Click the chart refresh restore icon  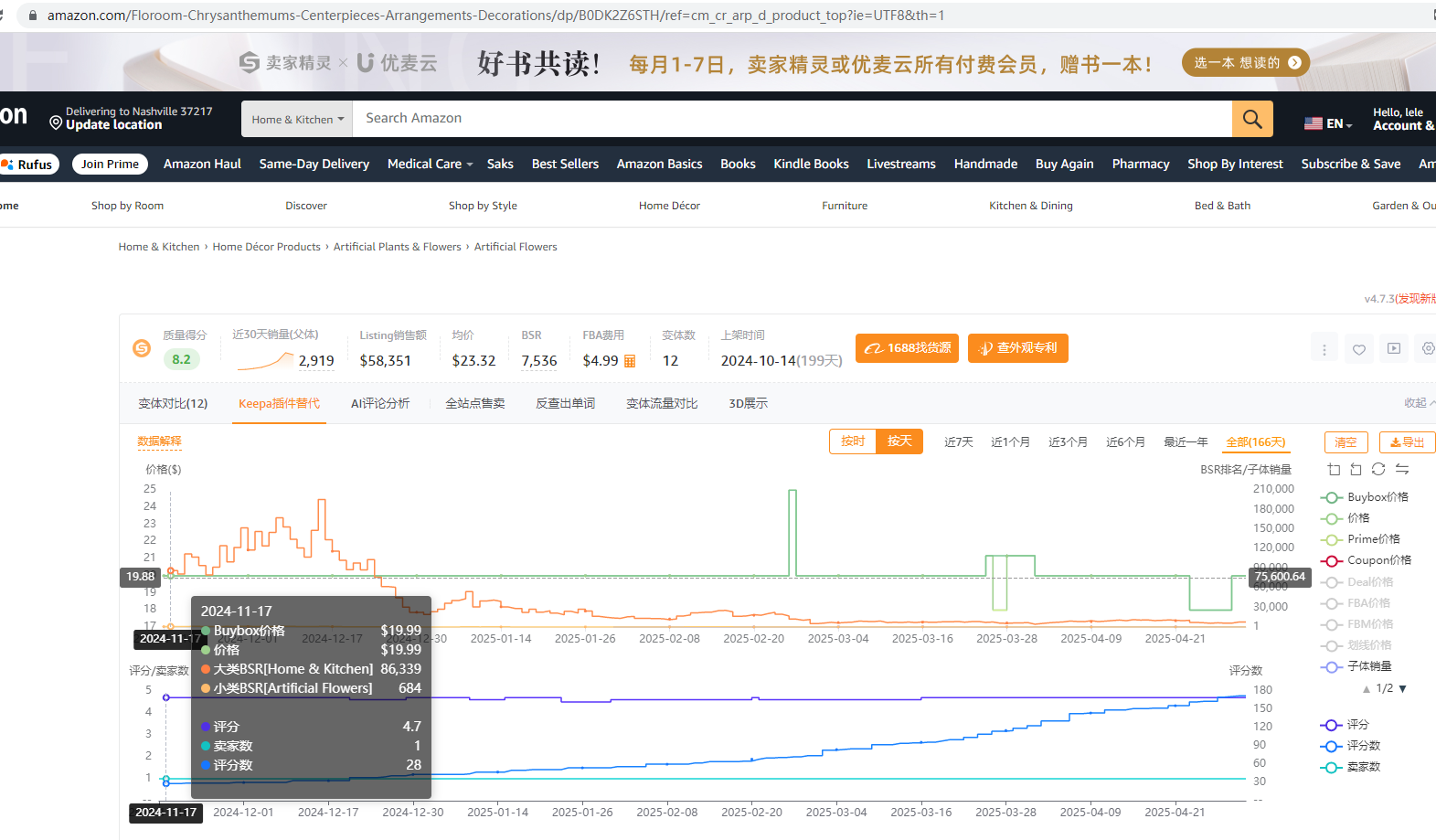click(1378, 469)
